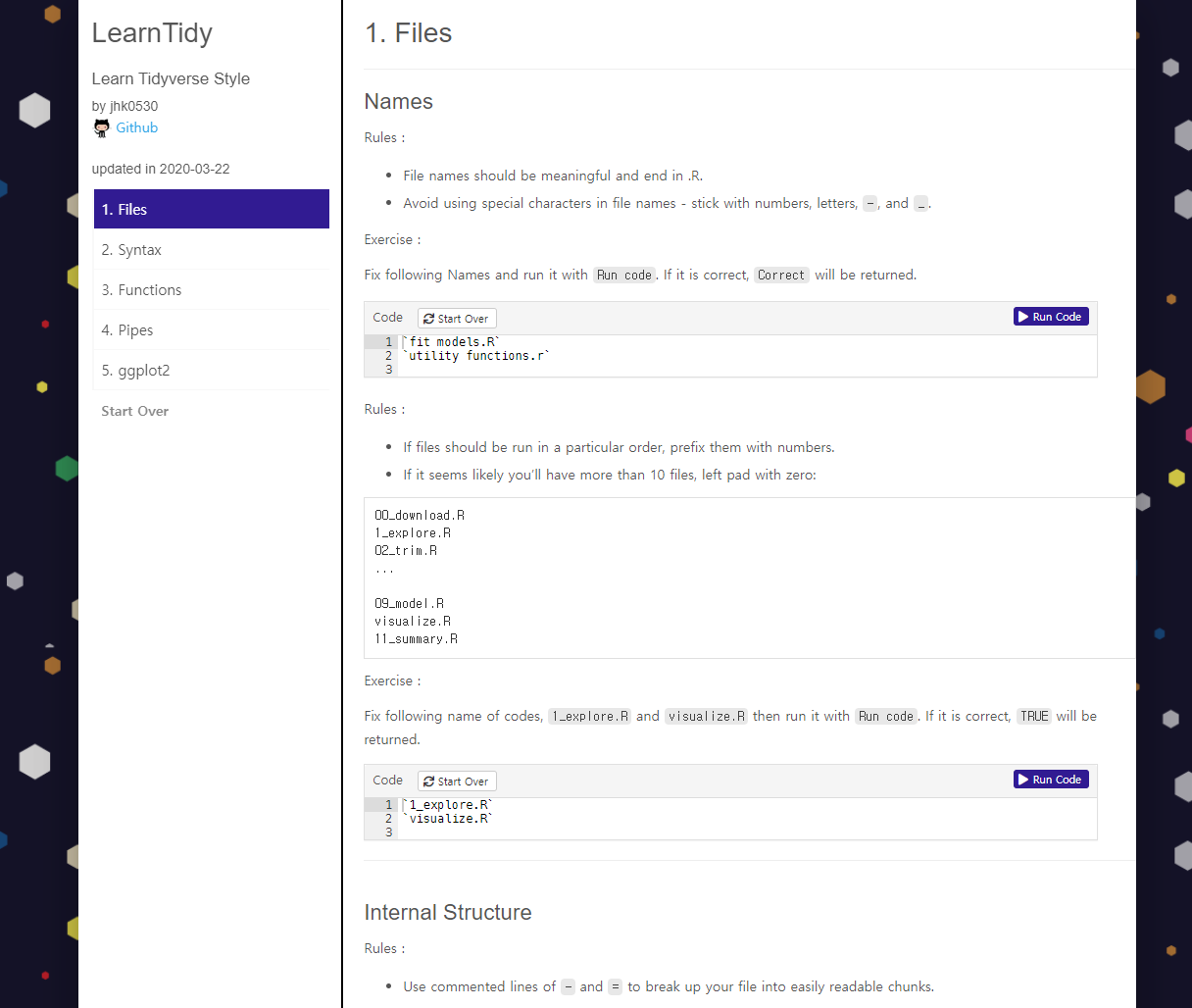1192x1008 pixels.
Task: Click the LearnTidy title
Action: (152, 33)
